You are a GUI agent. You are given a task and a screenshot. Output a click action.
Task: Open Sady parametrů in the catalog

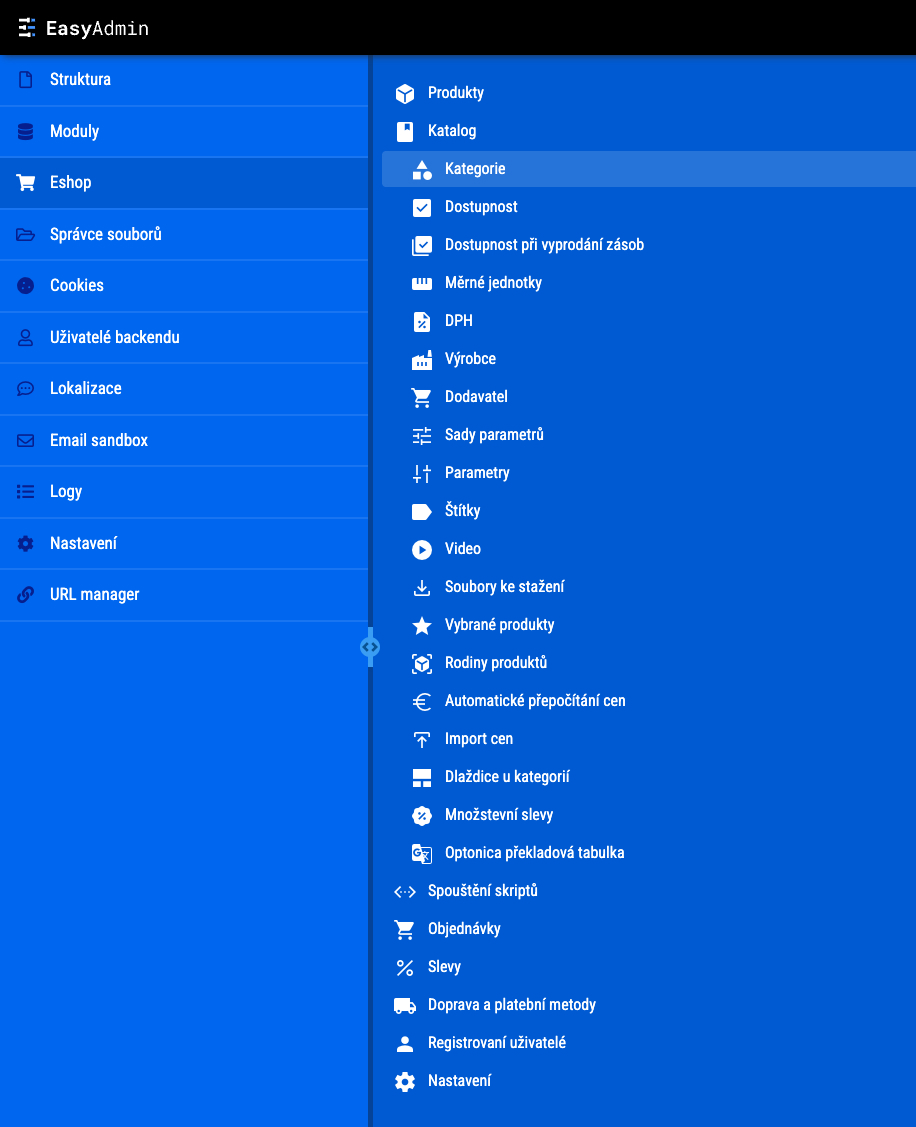coord(494,435)
